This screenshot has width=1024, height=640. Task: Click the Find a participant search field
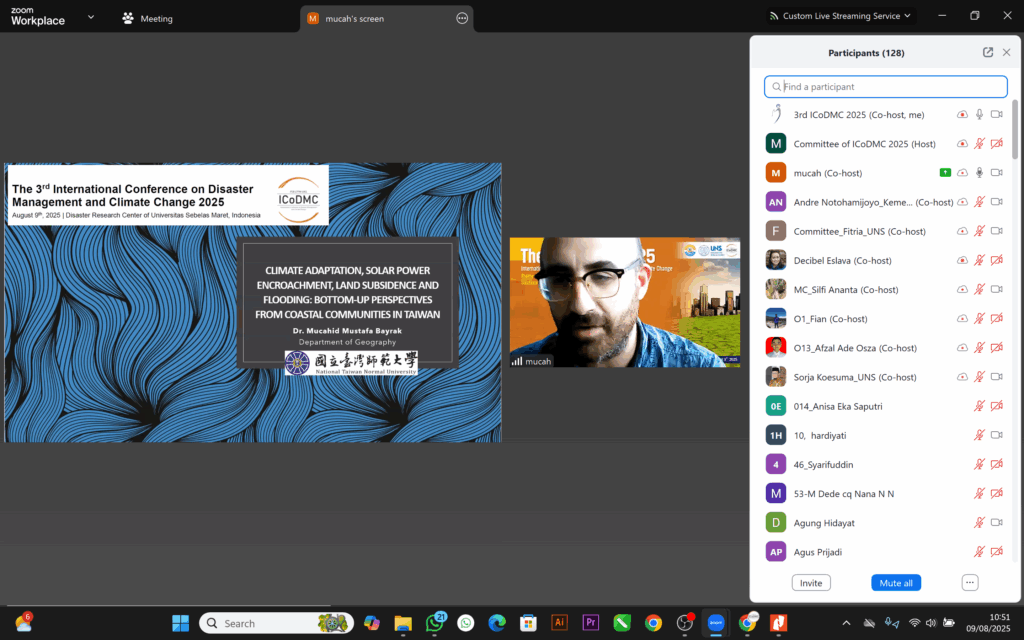(886, 87)
